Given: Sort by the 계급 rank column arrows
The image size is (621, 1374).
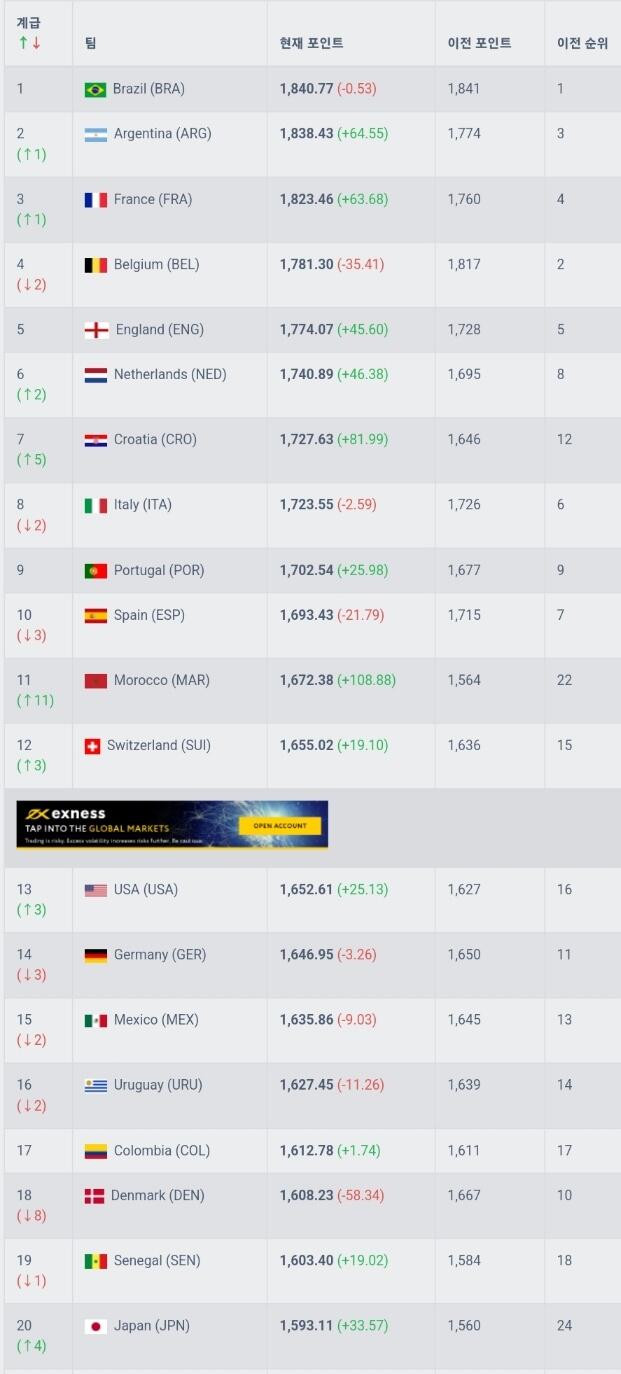Looking at the screenshot, I should coord(29,43).
